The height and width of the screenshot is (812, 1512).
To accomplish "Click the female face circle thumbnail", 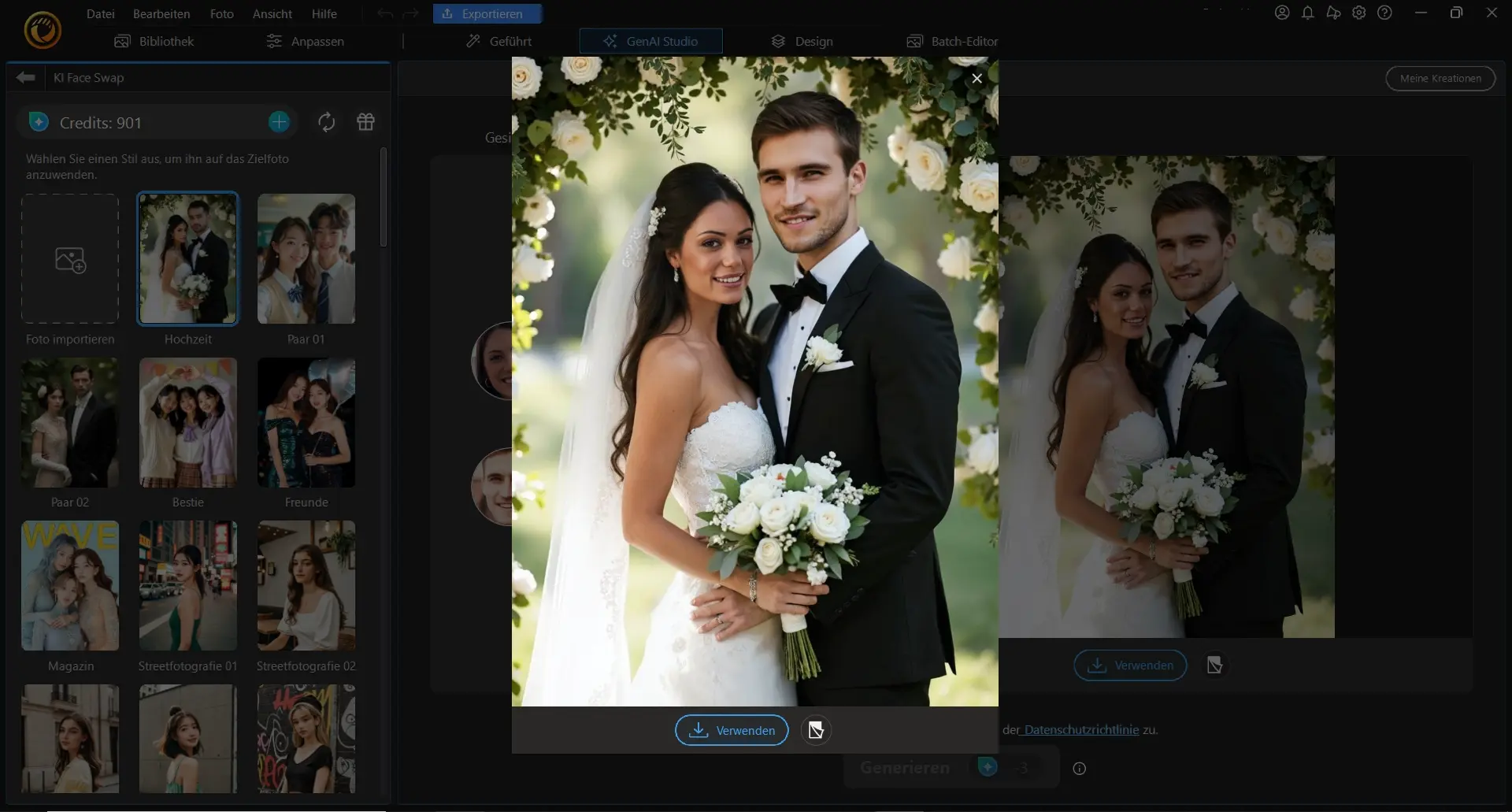I will coord(493,361).
